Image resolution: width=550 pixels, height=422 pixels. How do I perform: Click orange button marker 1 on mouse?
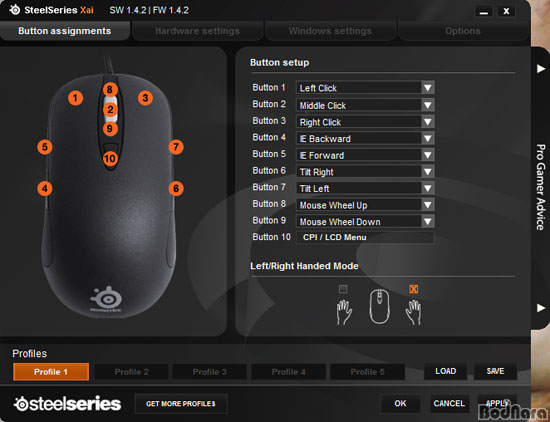point(75,98)
